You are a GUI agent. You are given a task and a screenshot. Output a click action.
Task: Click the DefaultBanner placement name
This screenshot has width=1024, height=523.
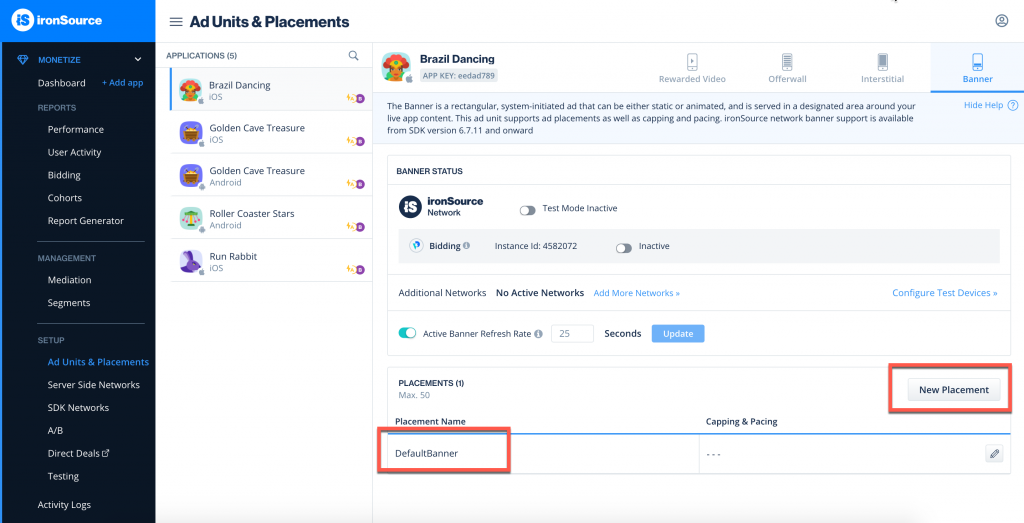[x=426, y=454]
